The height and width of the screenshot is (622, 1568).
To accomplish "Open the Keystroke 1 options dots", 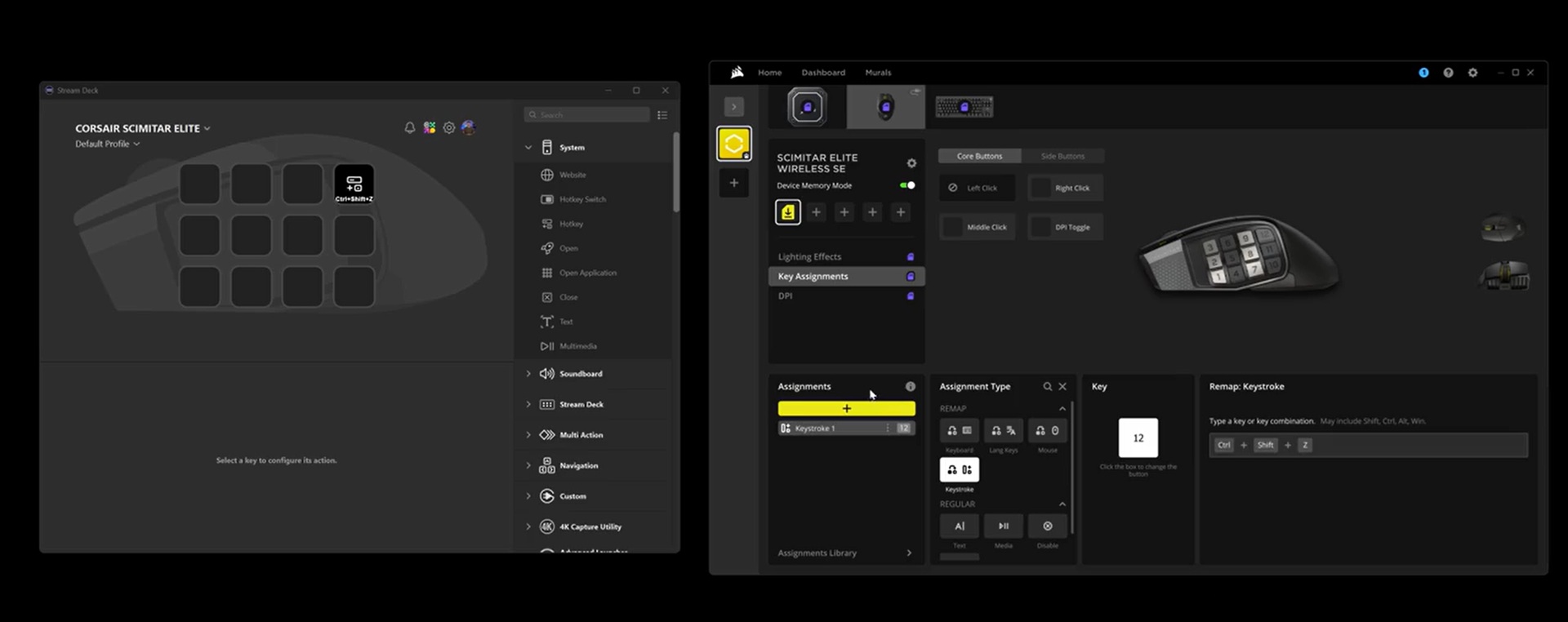I will [888, 429].
